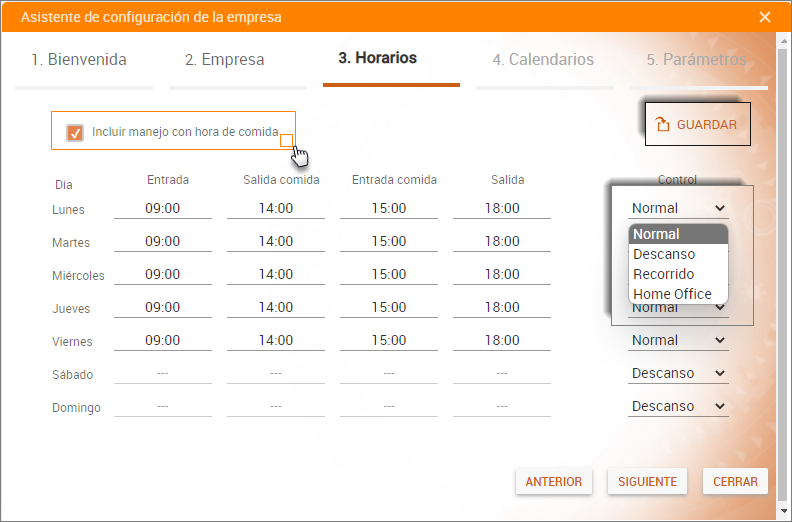Switch to the 1. Bienvenida tab
The height and width of the screenshot is (522, 792).
[73, 60]
